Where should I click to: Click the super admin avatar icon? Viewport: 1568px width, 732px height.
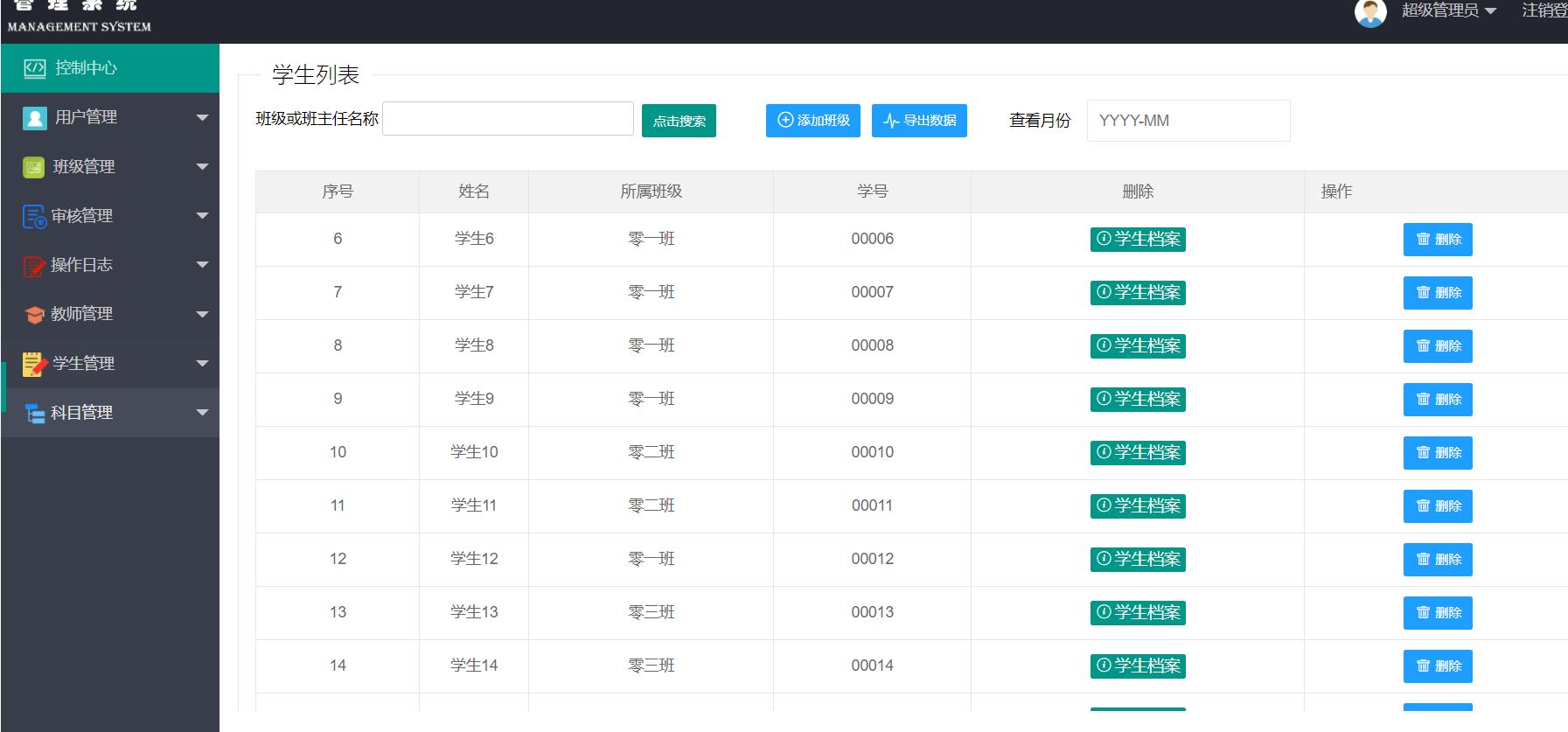[1370, 12]
